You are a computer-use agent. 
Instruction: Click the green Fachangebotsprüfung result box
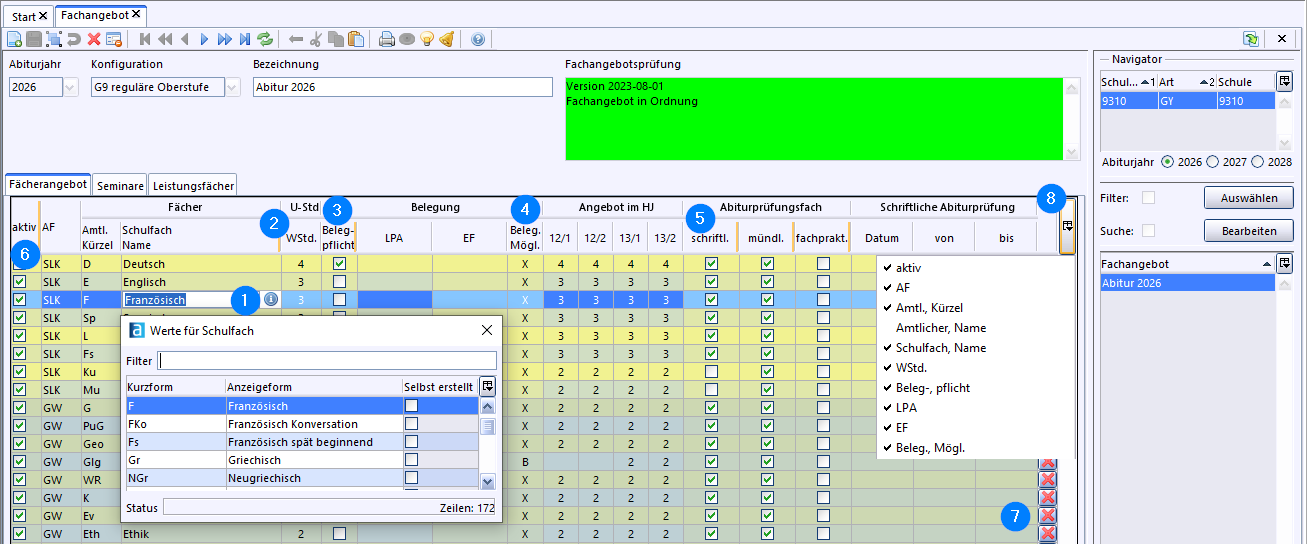[814, 119]
